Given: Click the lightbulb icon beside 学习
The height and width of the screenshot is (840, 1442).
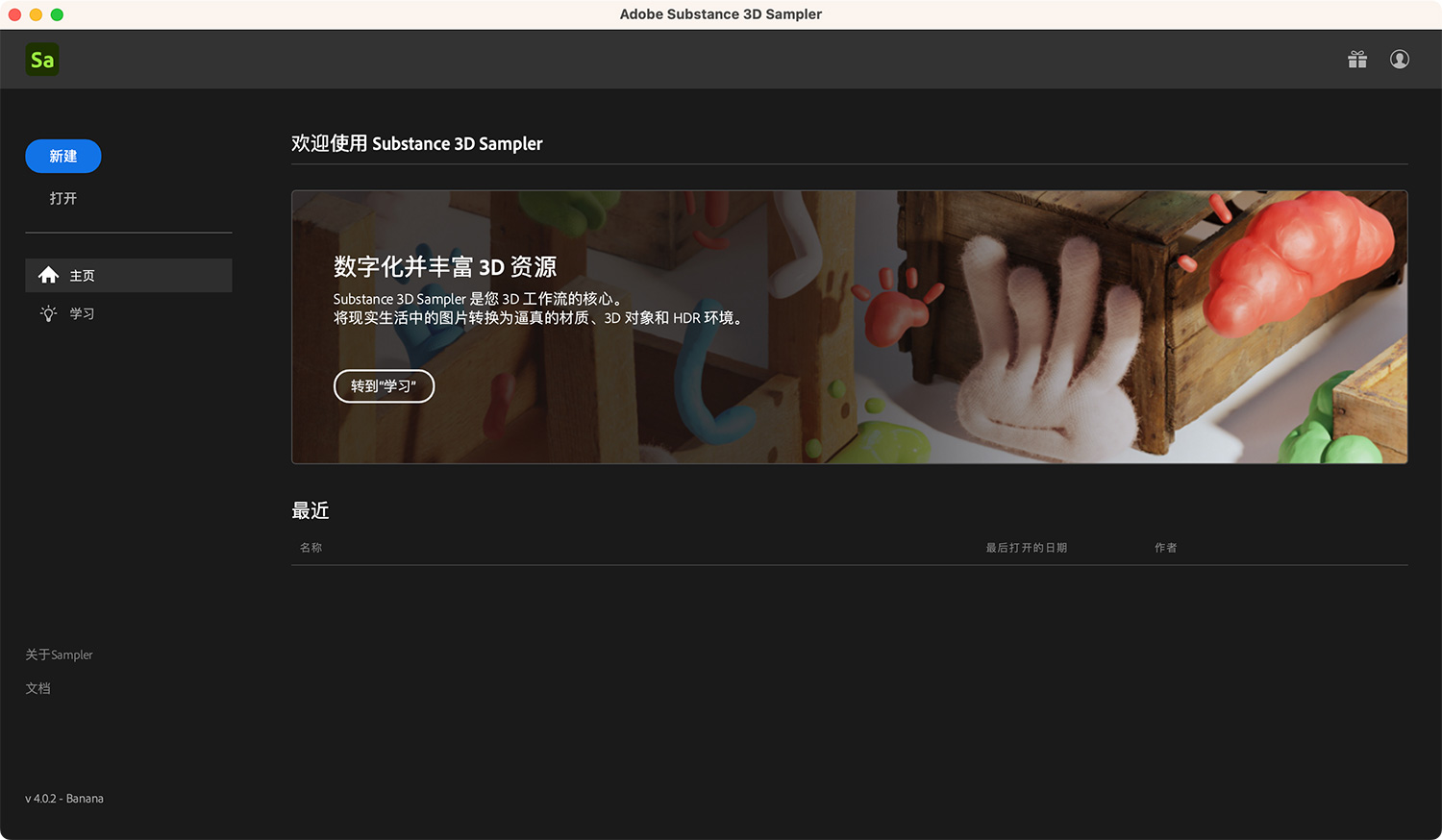Looking at the screenshot, I should pyautogui.click(x=49, y=313).
